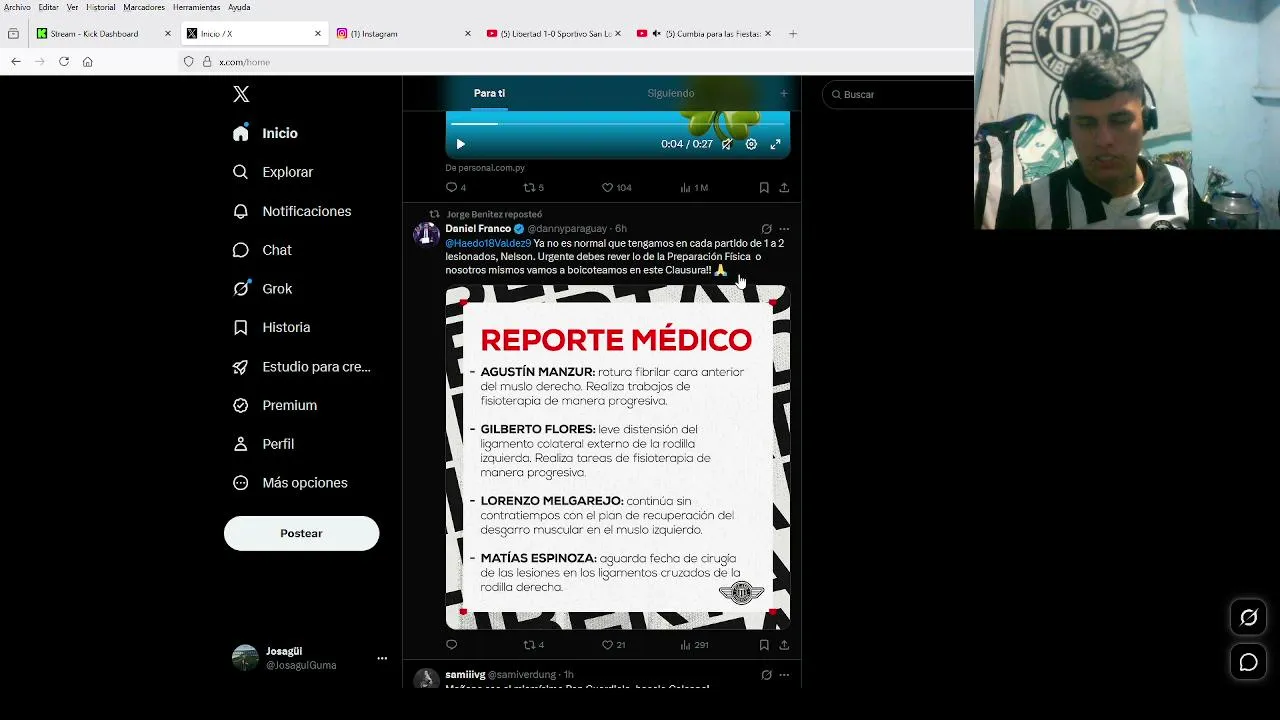Like Daniel Franco's post with 21 likes
This screenshot has width=1280, height=720.
coord(613,645)
